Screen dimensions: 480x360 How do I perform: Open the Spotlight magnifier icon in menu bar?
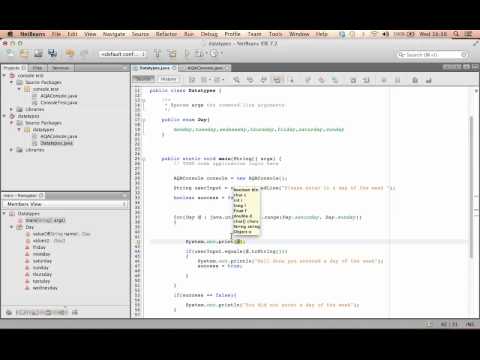pos(456,34)
